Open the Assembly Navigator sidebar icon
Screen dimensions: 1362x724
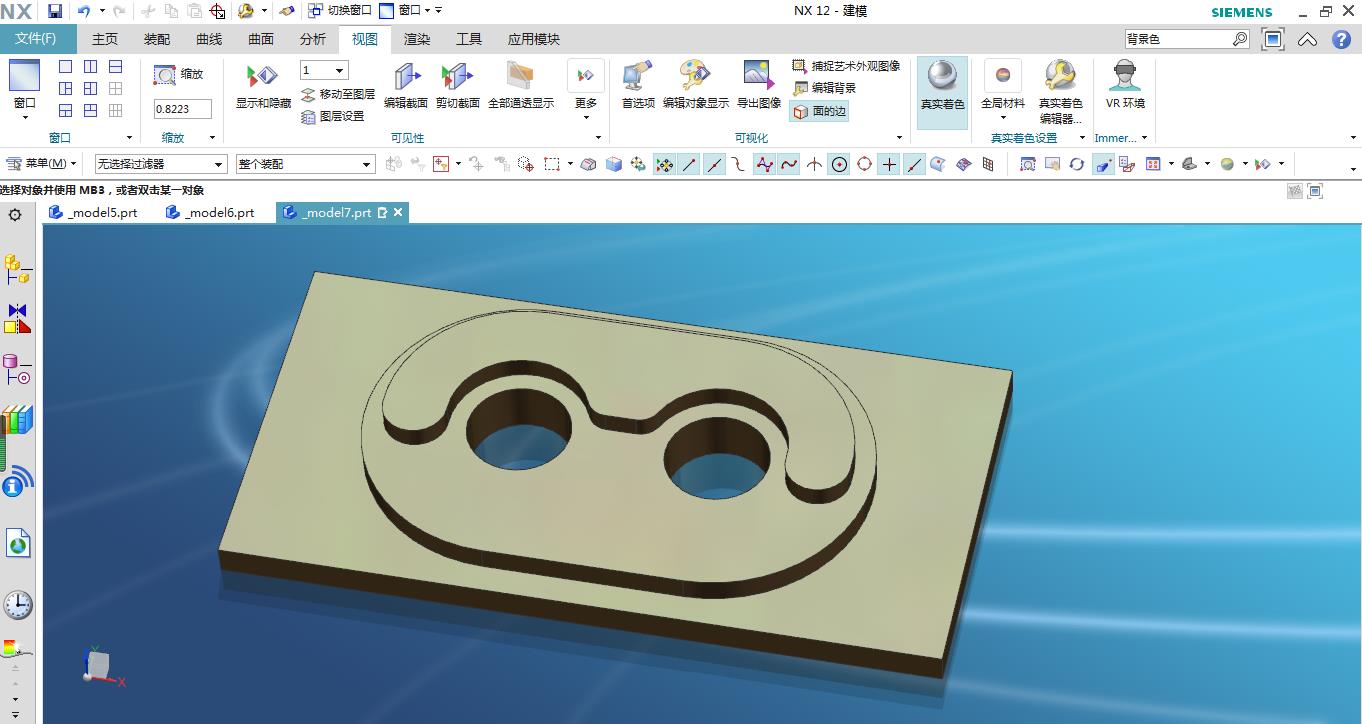(x=17, y=269)
